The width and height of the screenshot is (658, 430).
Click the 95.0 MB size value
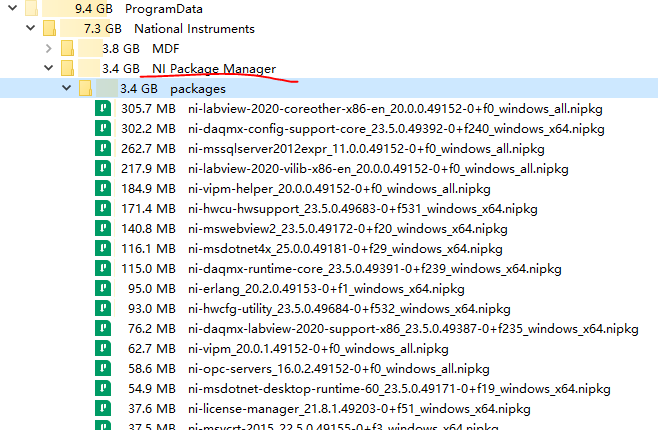(151, 289)
